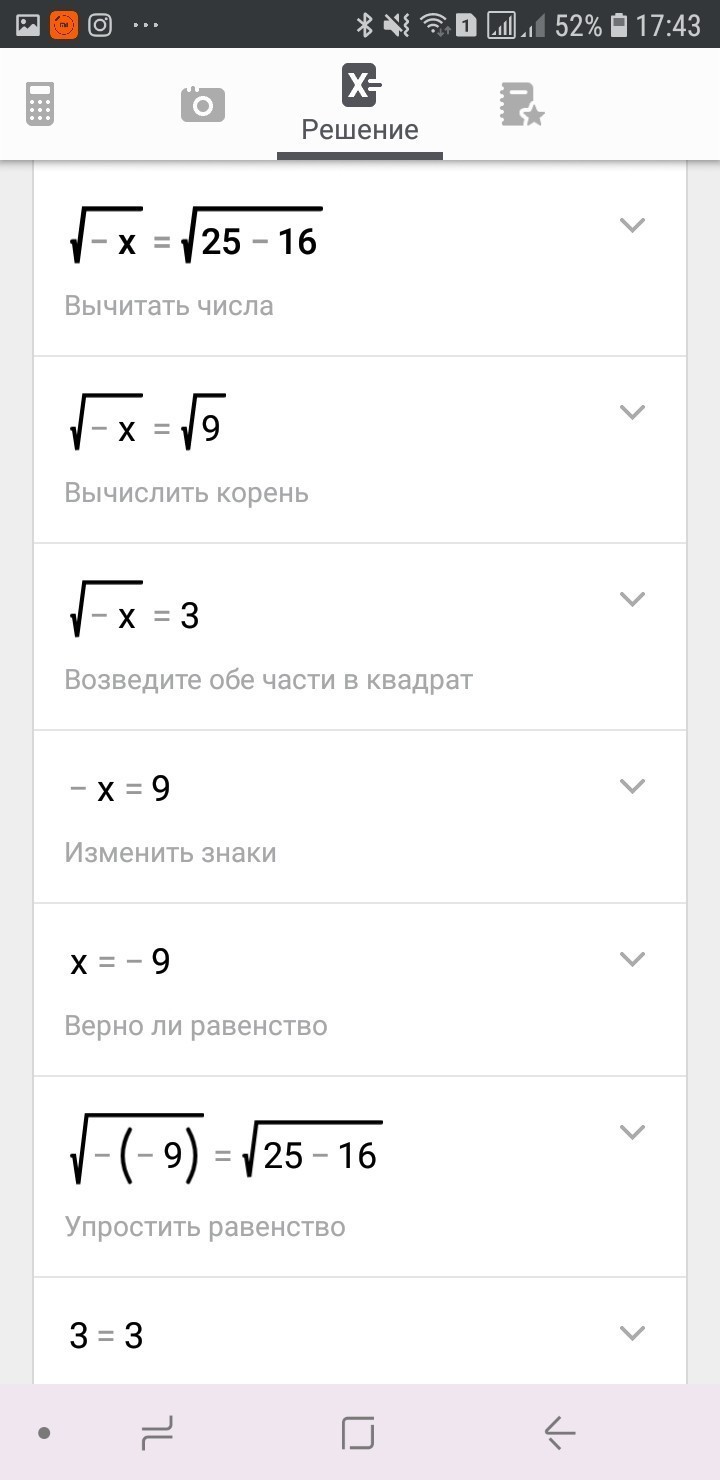Open the calculator tab icon
This screenshot has width=720, height=1480.
(40, 105)
